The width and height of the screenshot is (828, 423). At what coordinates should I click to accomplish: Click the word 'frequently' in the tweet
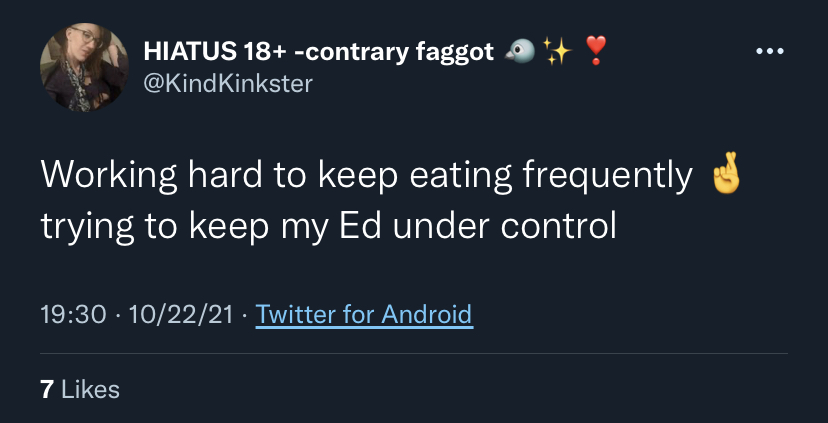pyautogui.click(x=607, y=176)
